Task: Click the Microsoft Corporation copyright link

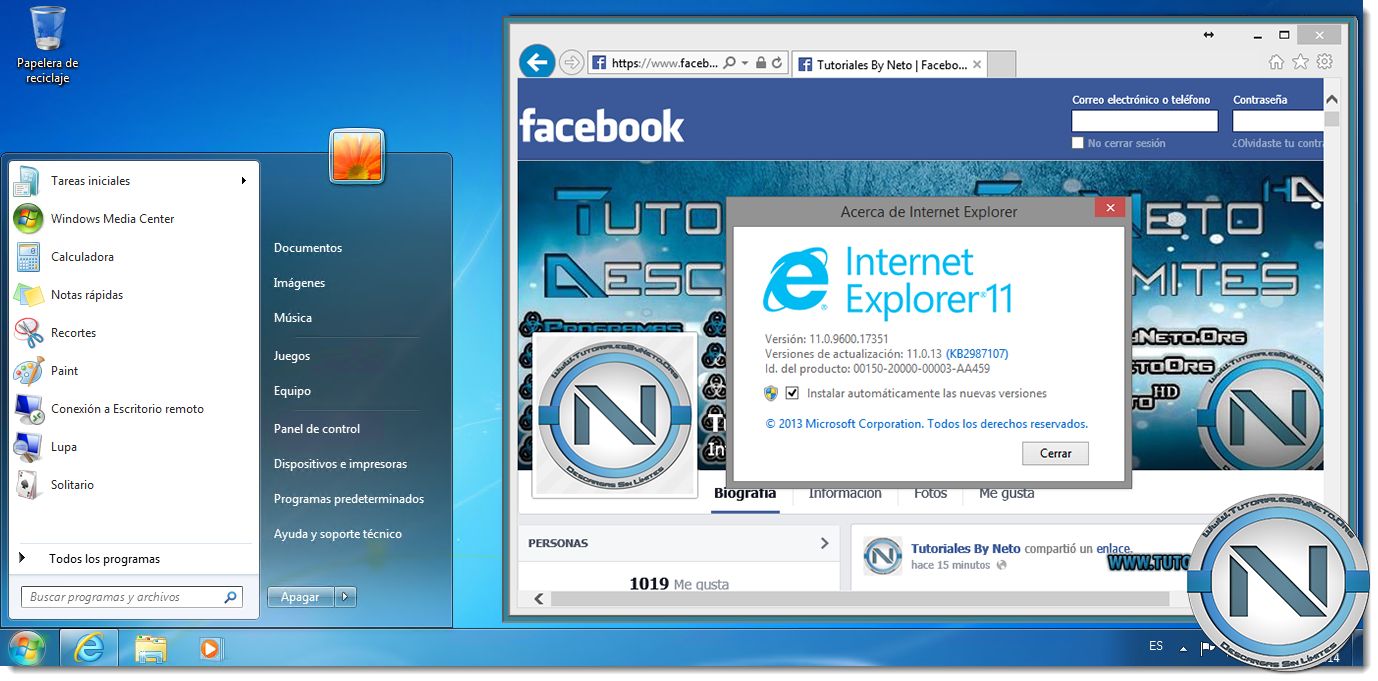Action: (927, 424)
